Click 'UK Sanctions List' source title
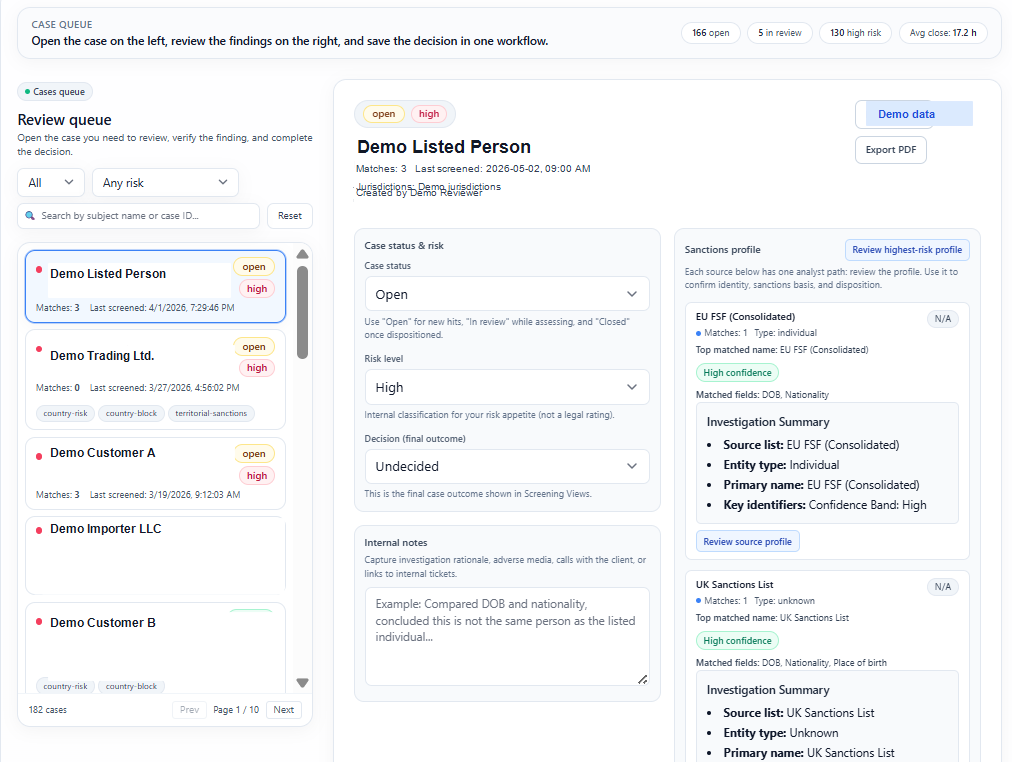 [x=734, y=585]
